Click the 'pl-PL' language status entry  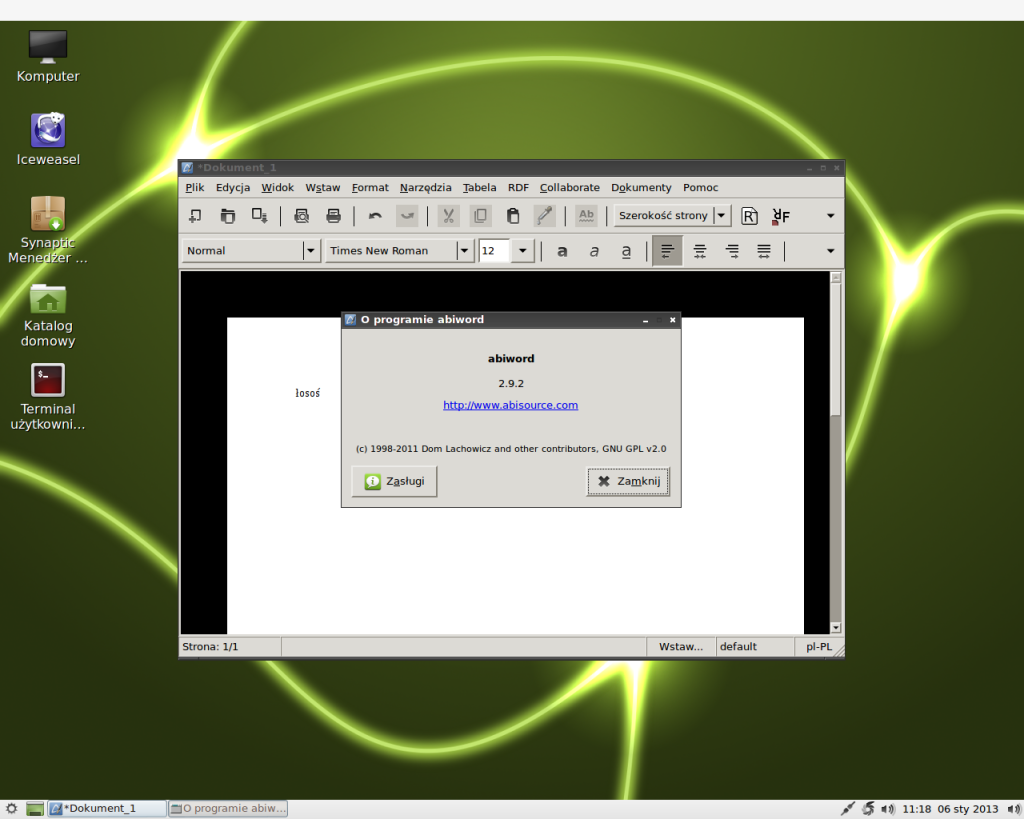[819, 647]
